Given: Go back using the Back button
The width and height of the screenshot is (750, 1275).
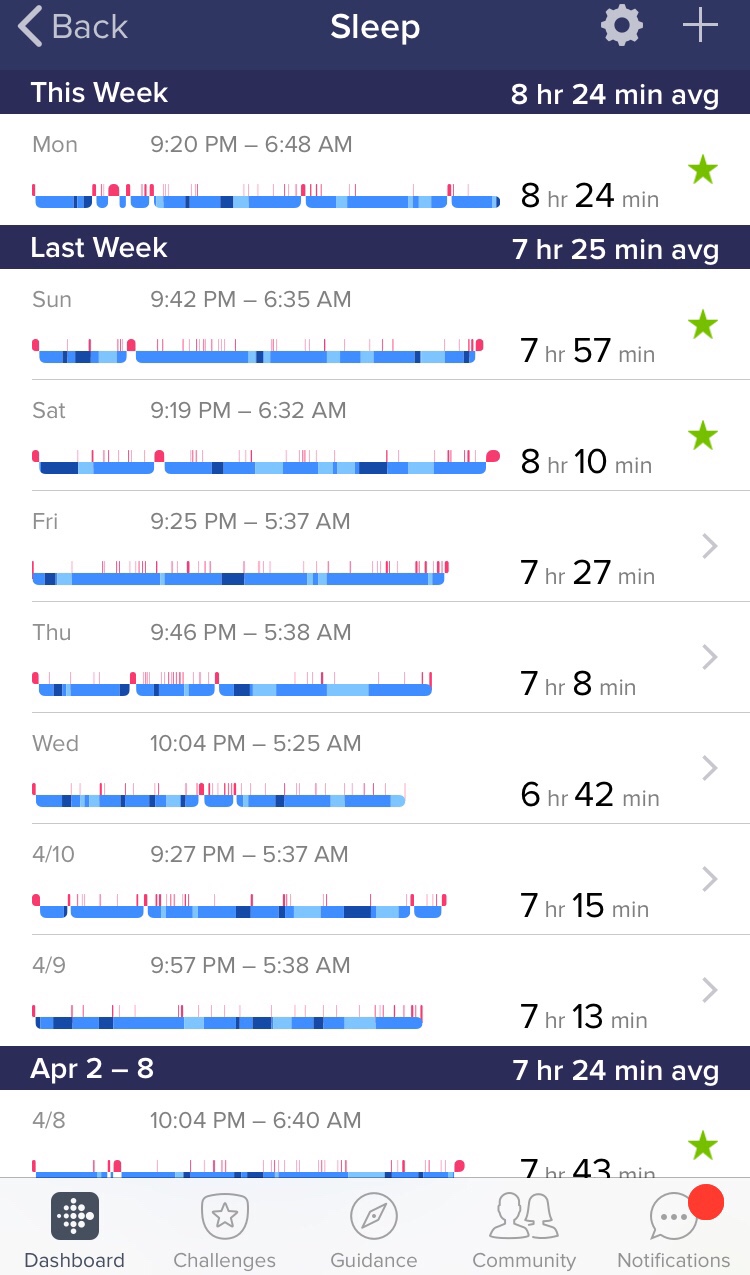Looking at the screenshot, I should coord(74,27).
